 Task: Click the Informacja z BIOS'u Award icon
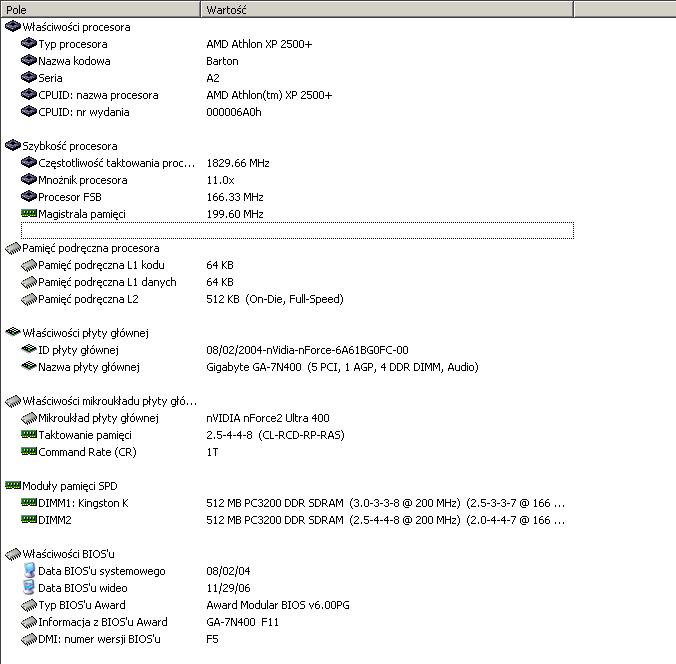28,621
